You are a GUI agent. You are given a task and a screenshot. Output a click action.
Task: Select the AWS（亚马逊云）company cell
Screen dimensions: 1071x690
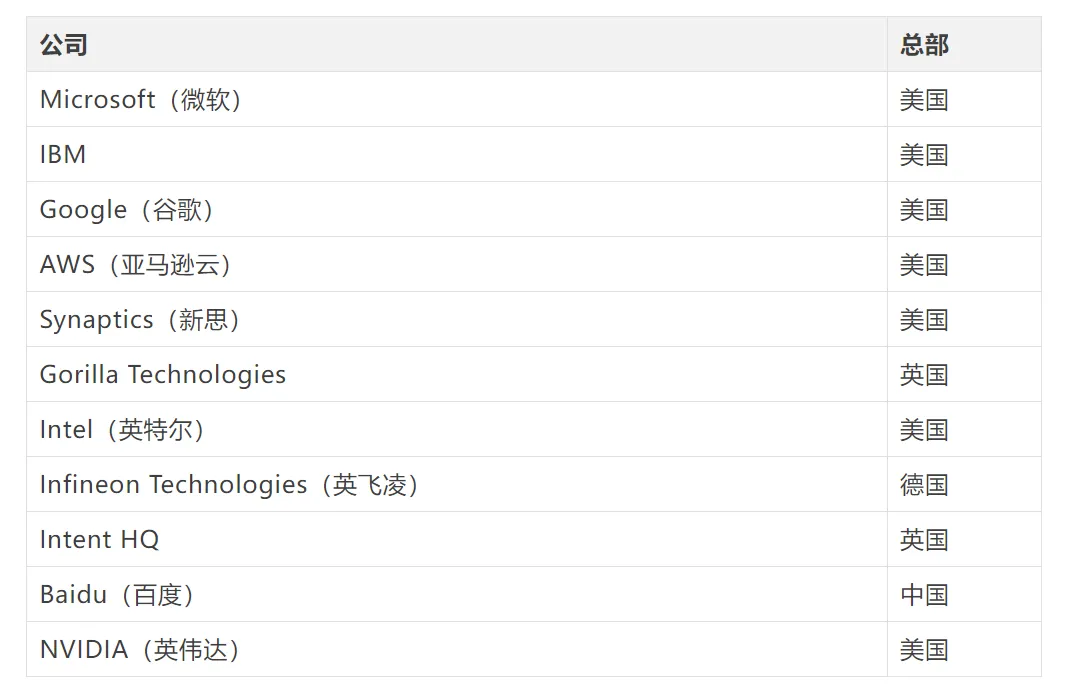[456, 264]
